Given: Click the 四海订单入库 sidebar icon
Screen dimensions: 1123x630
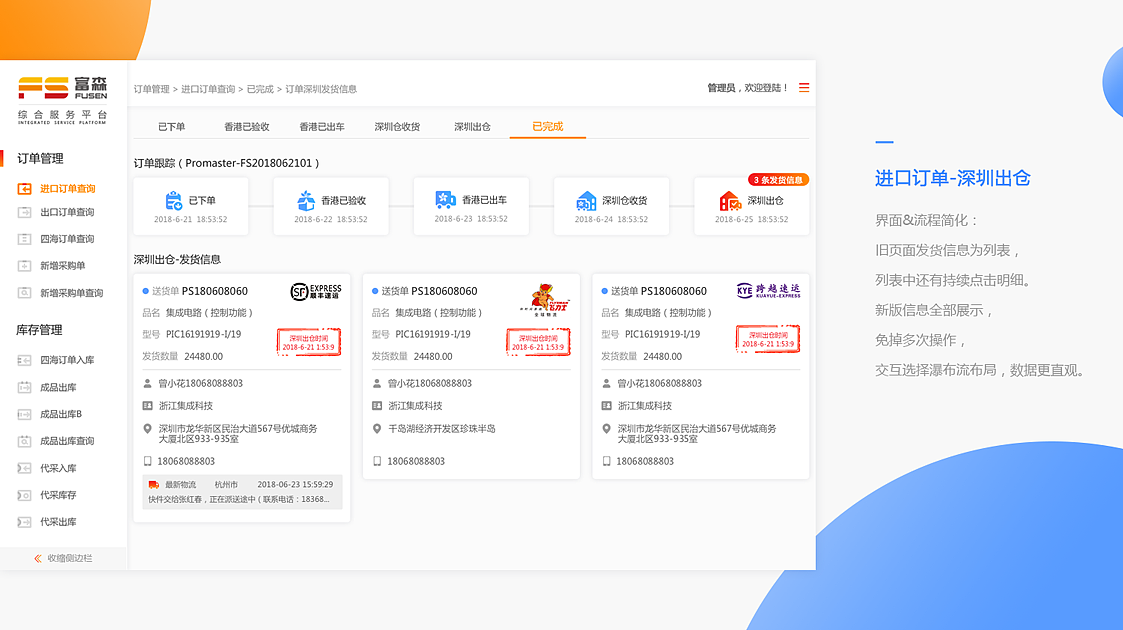Looking at the screenshot, I should (x=24, y=360).
